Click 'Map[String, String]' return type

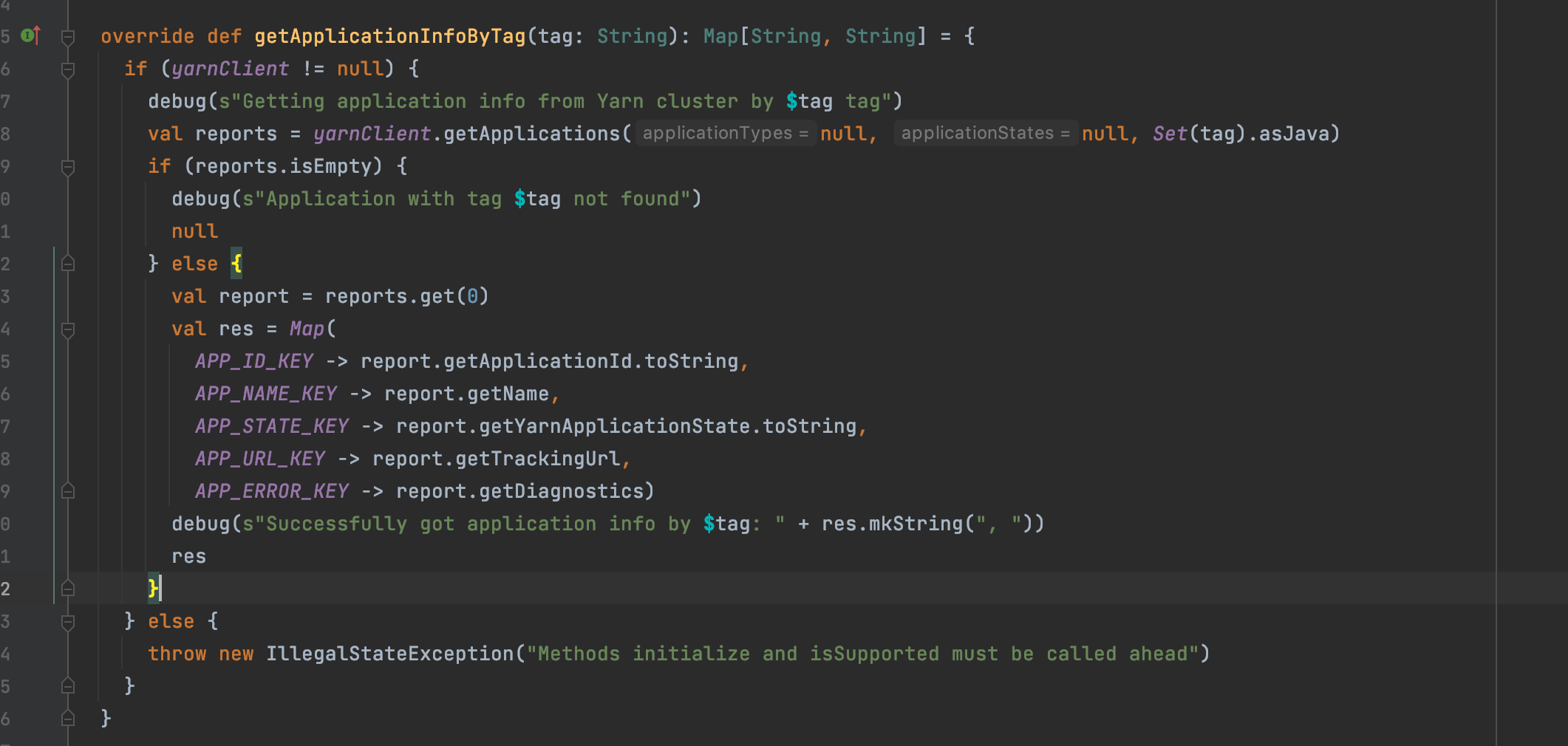[x=815, y=36]
